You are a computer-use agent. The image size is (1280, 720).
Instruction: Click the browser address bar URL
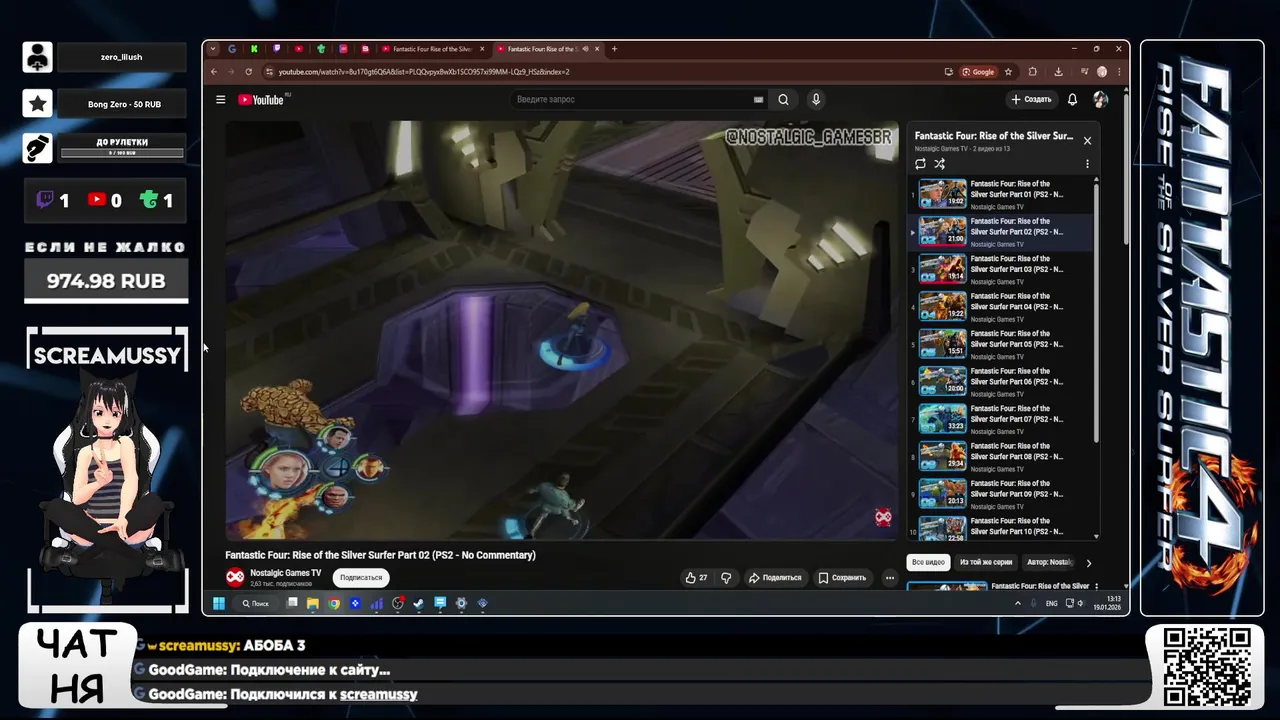click(424, 71)
